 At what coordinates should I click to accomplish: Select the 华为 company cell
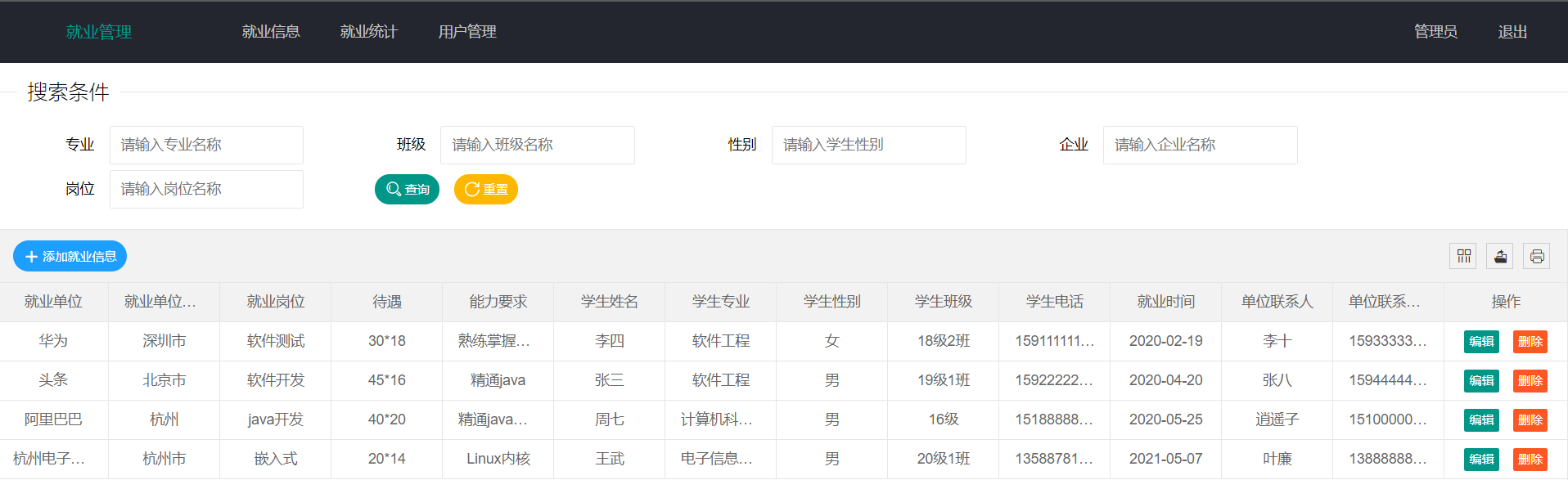tap(53, 341)
